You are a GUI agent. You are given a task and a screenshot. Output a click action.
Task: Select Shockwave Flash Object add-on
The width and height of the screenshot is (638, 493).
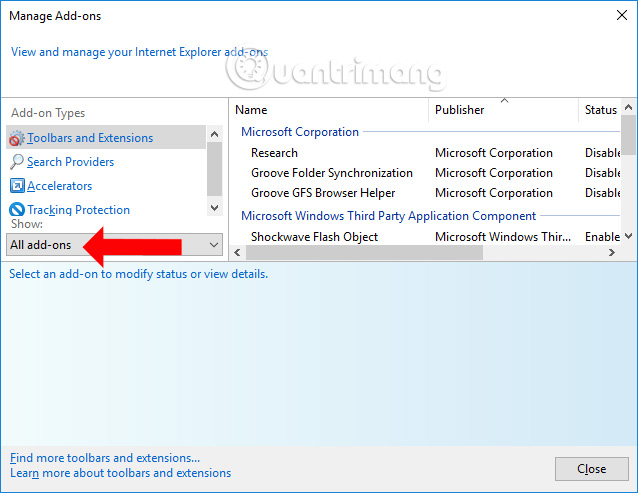click(x=426, y=237)
